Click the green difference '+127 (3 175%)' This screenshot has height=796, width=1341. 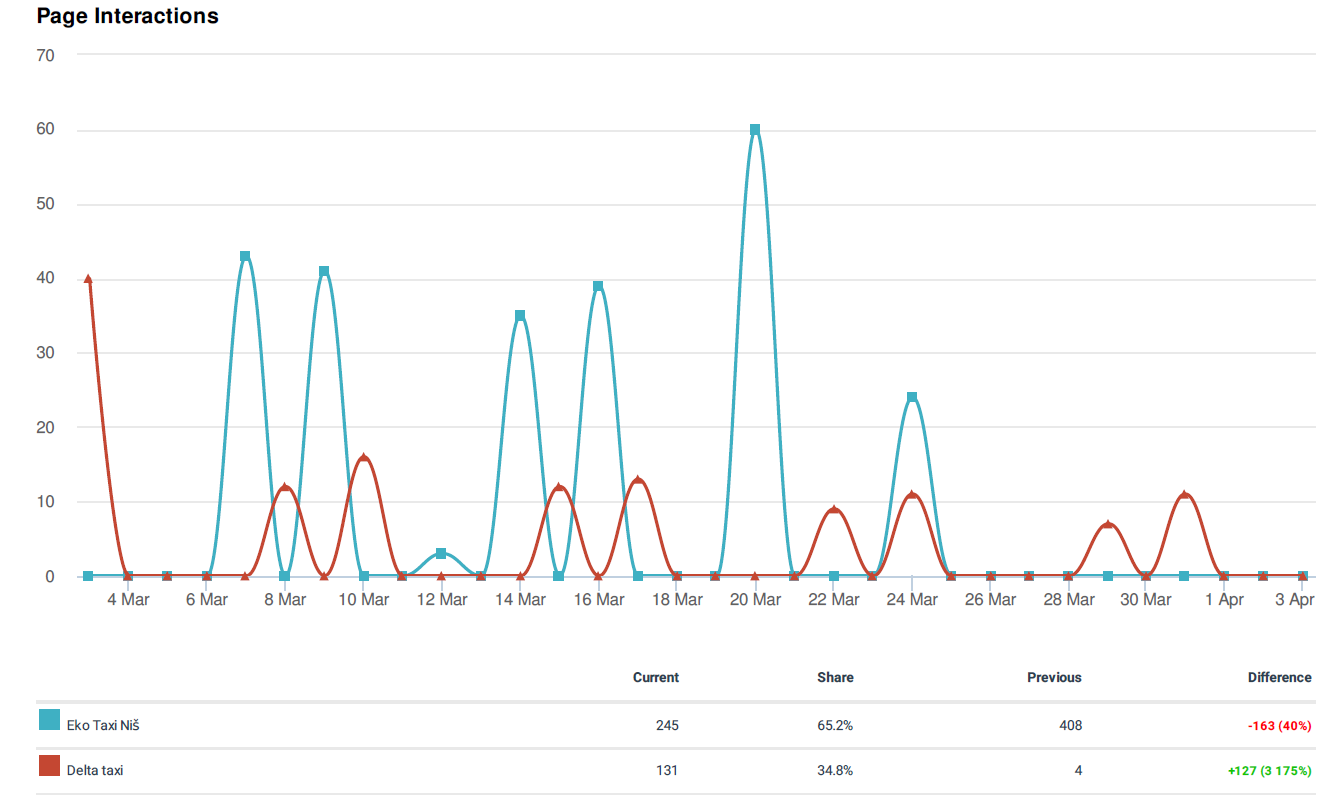(1269, 770)
